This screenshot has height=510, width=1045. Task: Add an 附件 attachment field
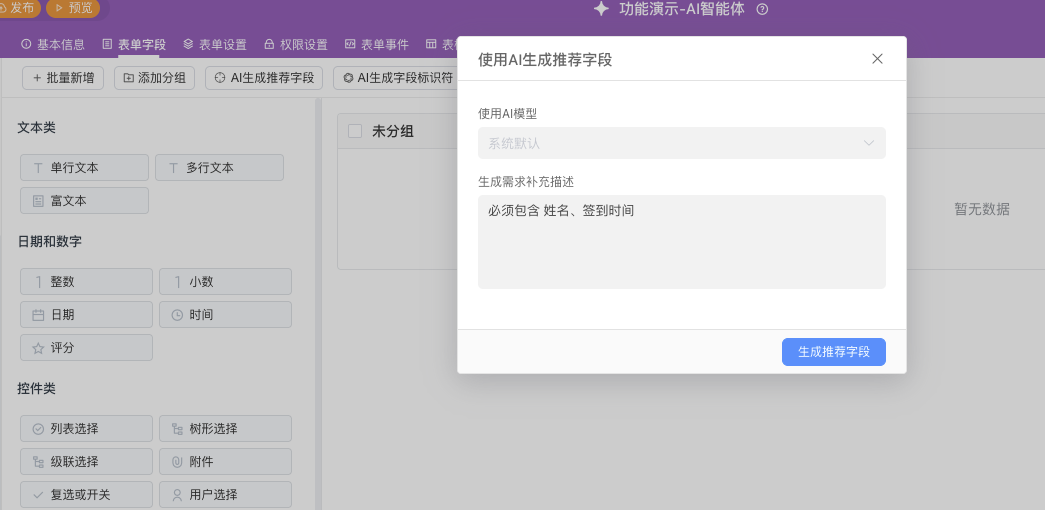[225, 461]
